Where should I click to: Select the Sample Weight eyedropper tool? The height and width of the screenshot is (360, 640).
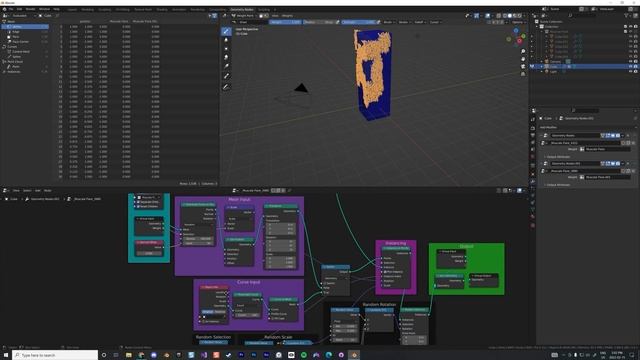(226, 76)
